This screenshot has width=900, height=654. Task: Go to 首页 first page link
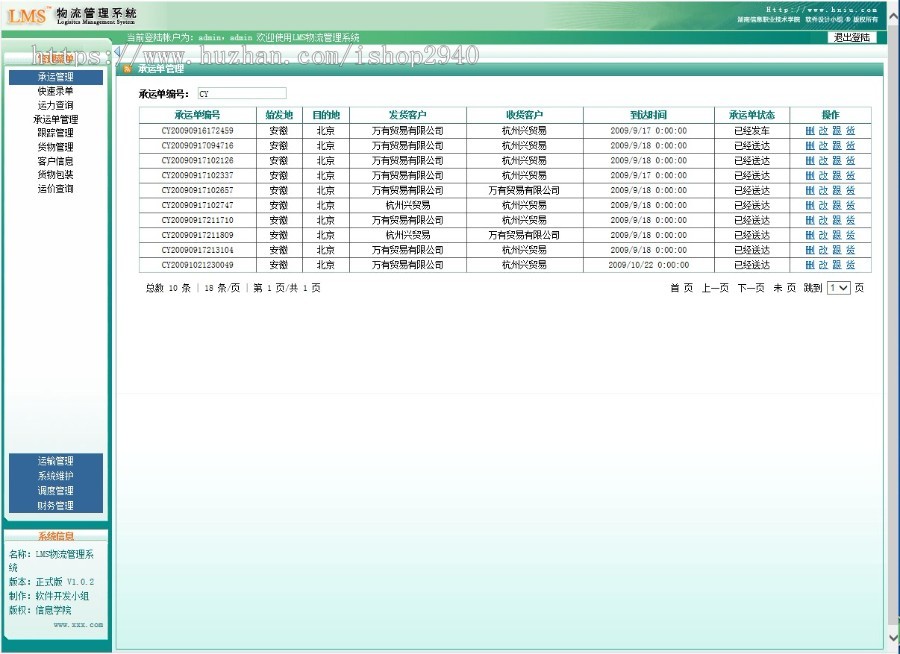click(681, 288)
